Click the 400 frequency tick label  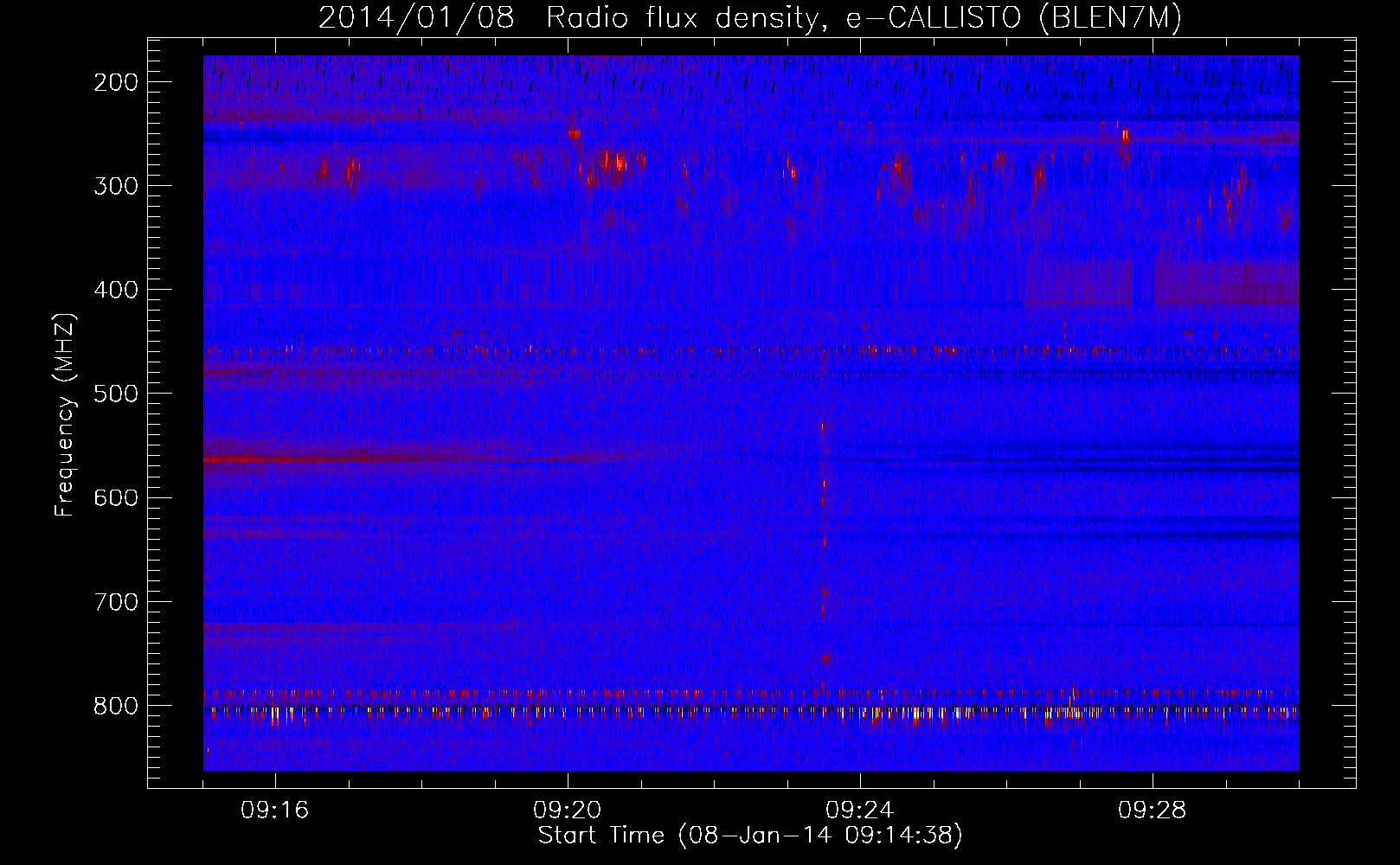point(115,290)
